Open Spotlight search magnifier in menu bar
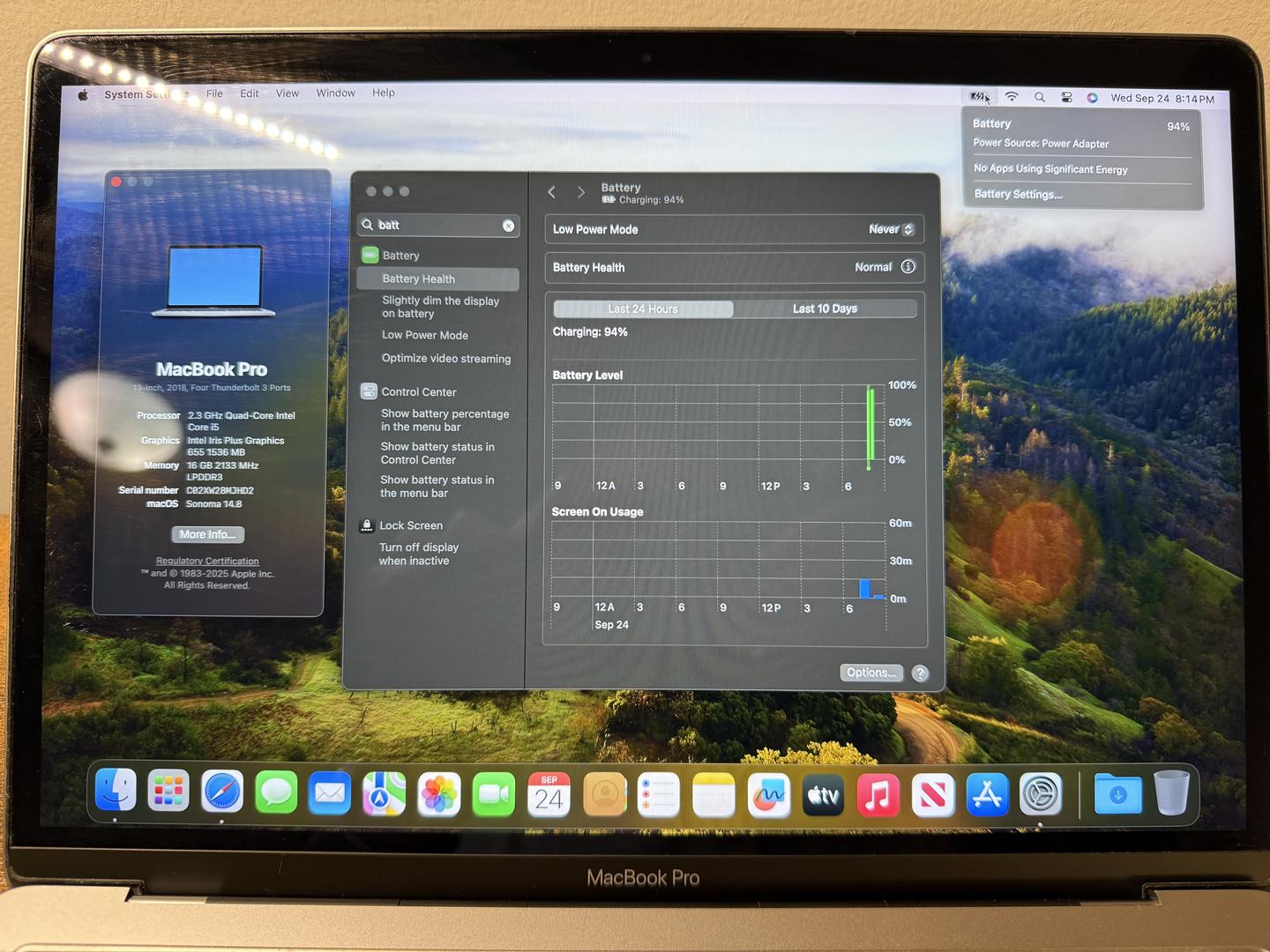 pos(1040,97)
